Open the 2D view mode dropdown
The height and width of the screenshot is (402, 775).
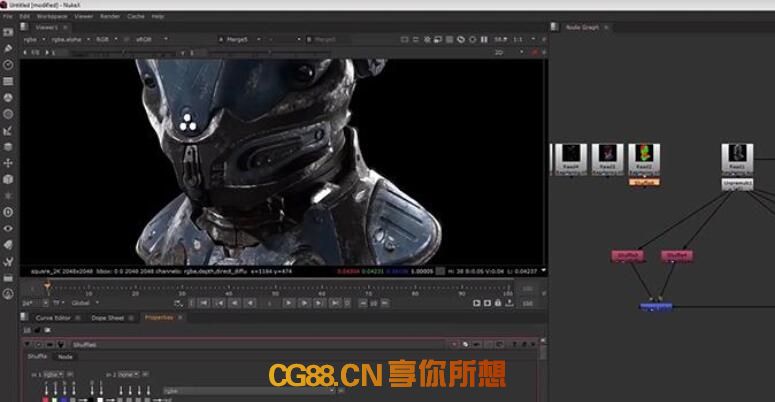click(x=509, y=52)
